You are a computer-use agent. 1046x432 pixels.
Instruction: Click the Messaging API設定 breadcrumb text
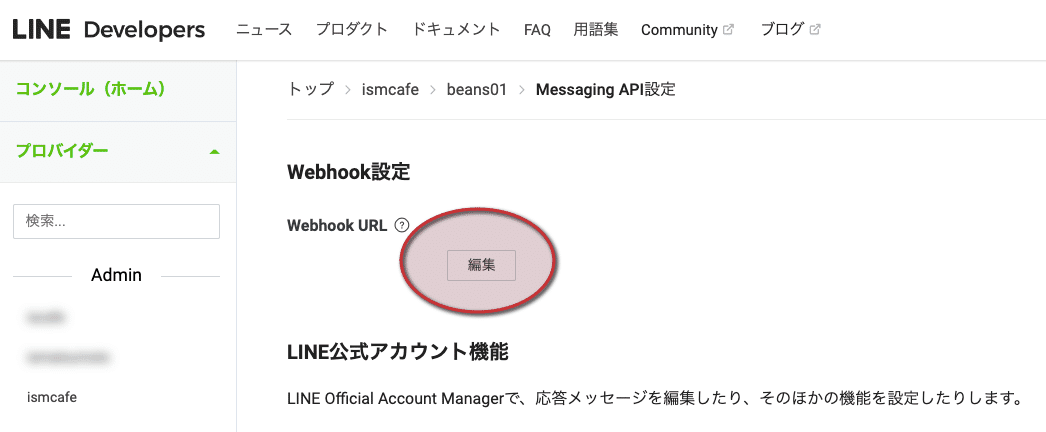click(606, 89)
